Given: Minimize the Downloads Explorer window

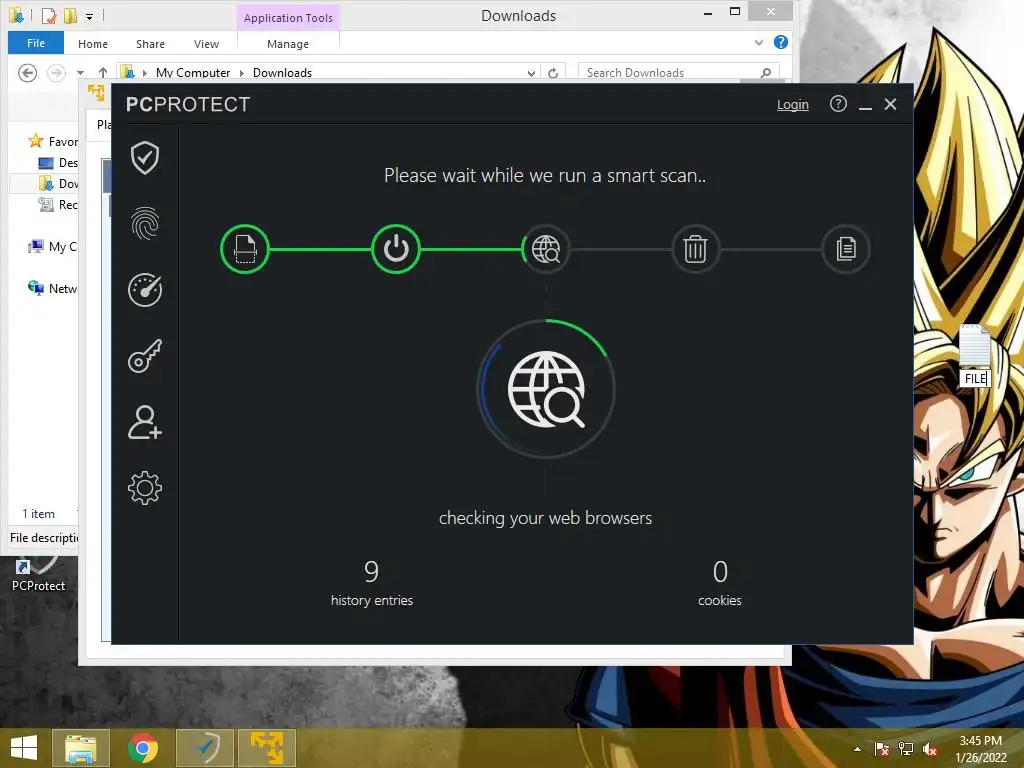Looking at the screenshot, I should [x=708, y=12].
